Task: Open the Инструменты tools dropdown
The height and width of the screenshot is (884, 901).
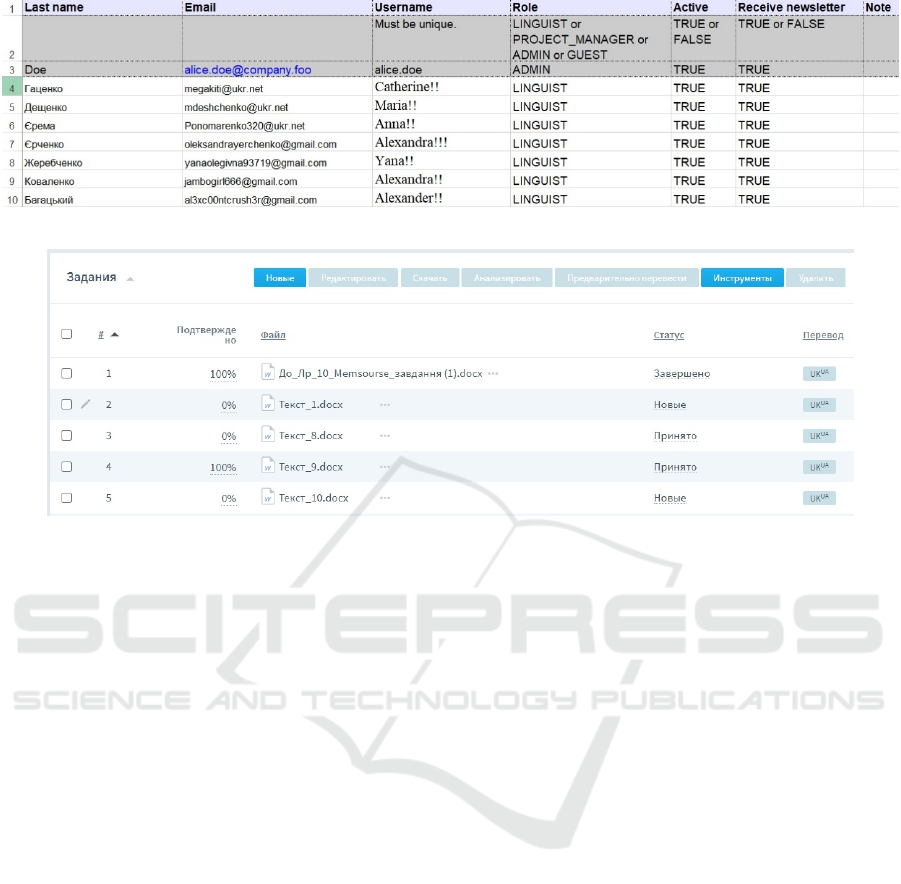Action: tap(741, 278)
